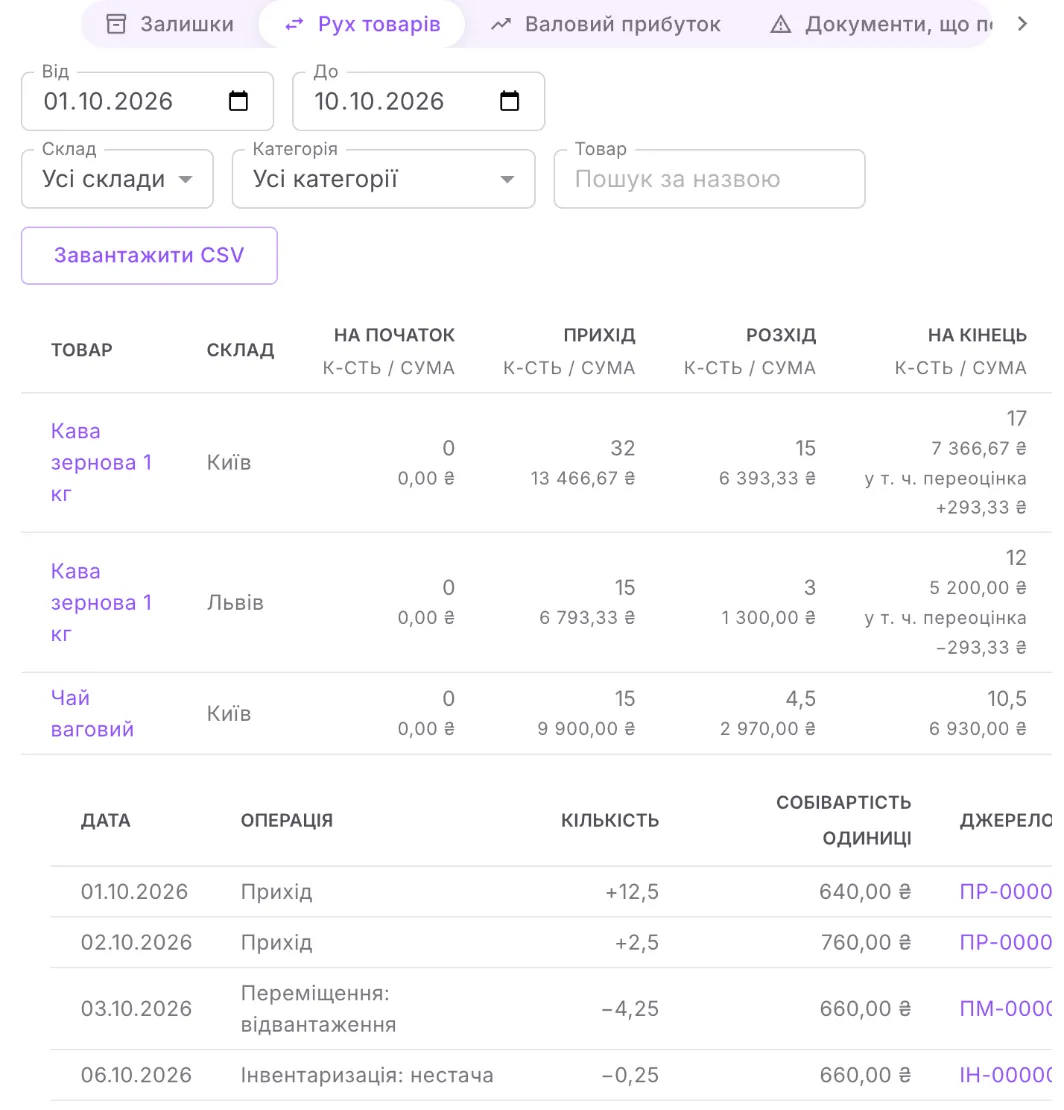Viewport: 1064px width, 1110px height.
Task: Click the +293,33 ₴ revaluation value
Action: pyautogui.click(x=980, y=508)
